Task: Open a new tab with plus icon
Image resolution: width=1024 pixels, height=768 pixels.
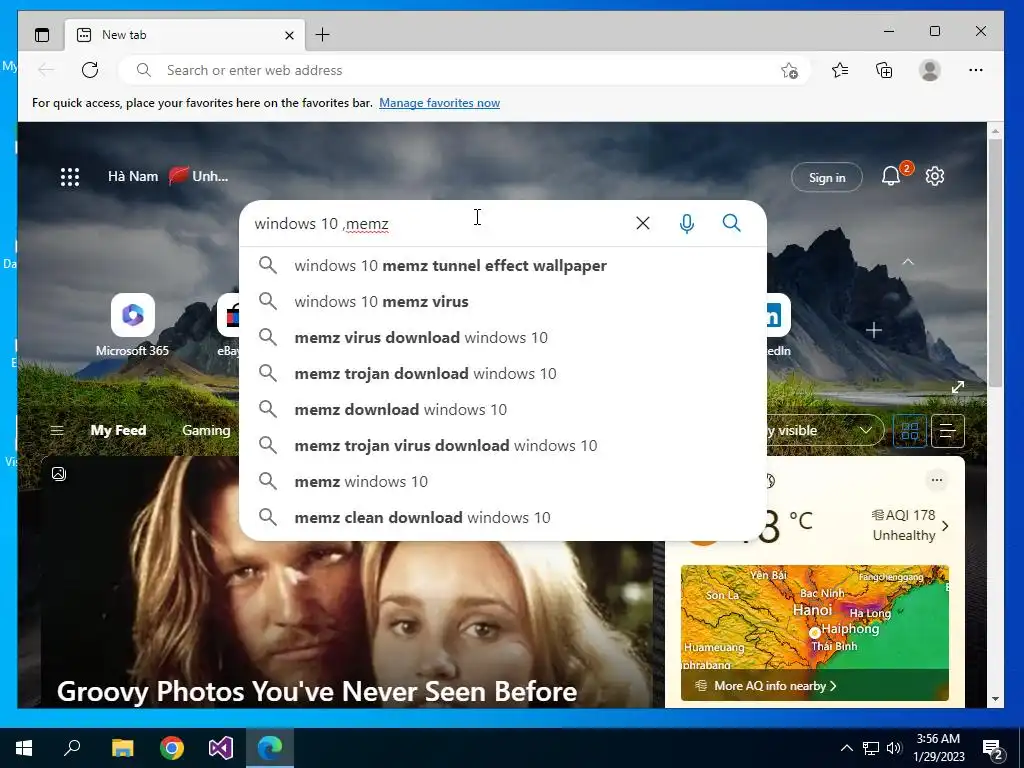Action: [322, 35]
